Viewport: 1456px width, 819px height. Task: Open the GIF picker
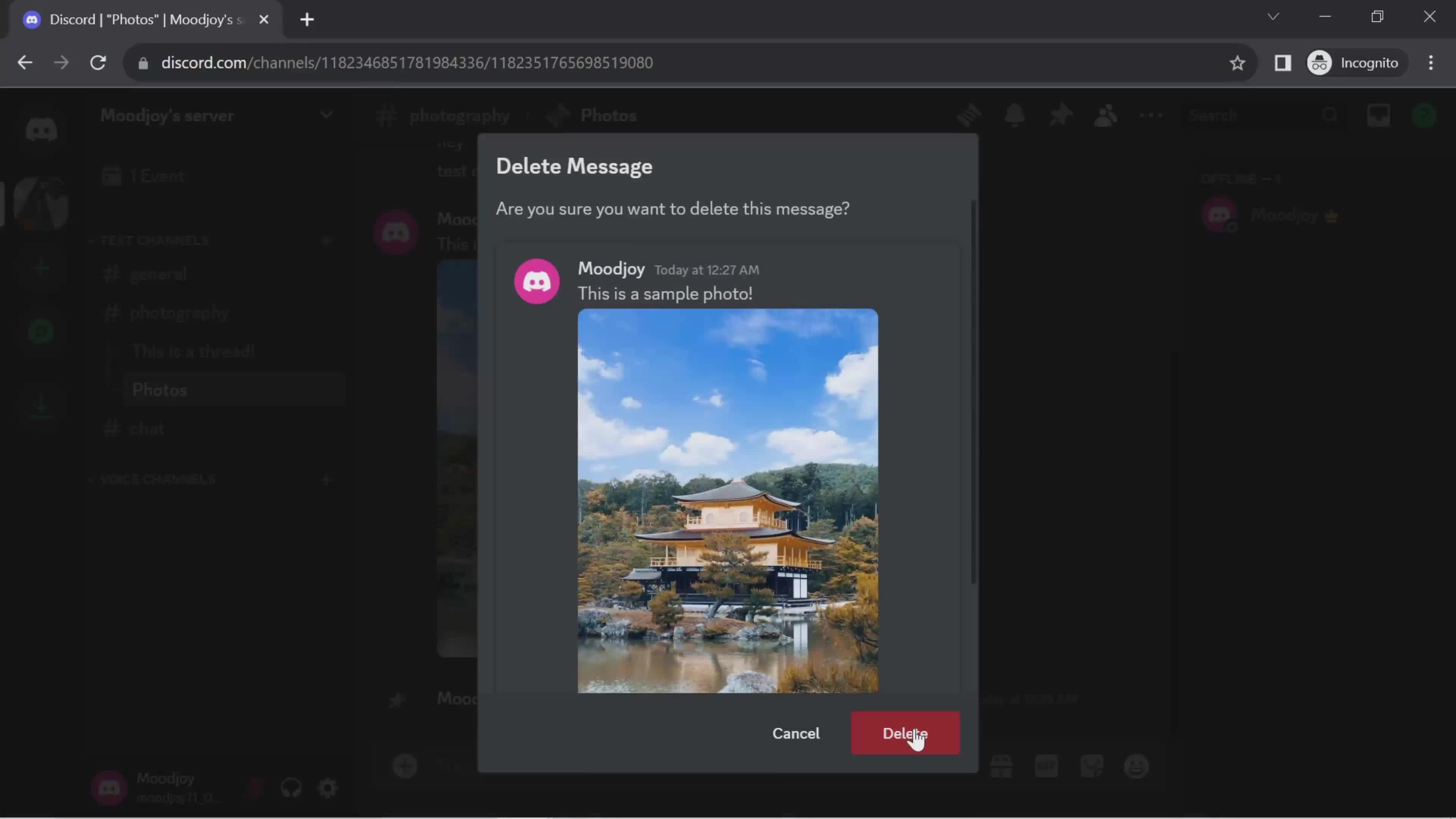[x=1046, y=766]
